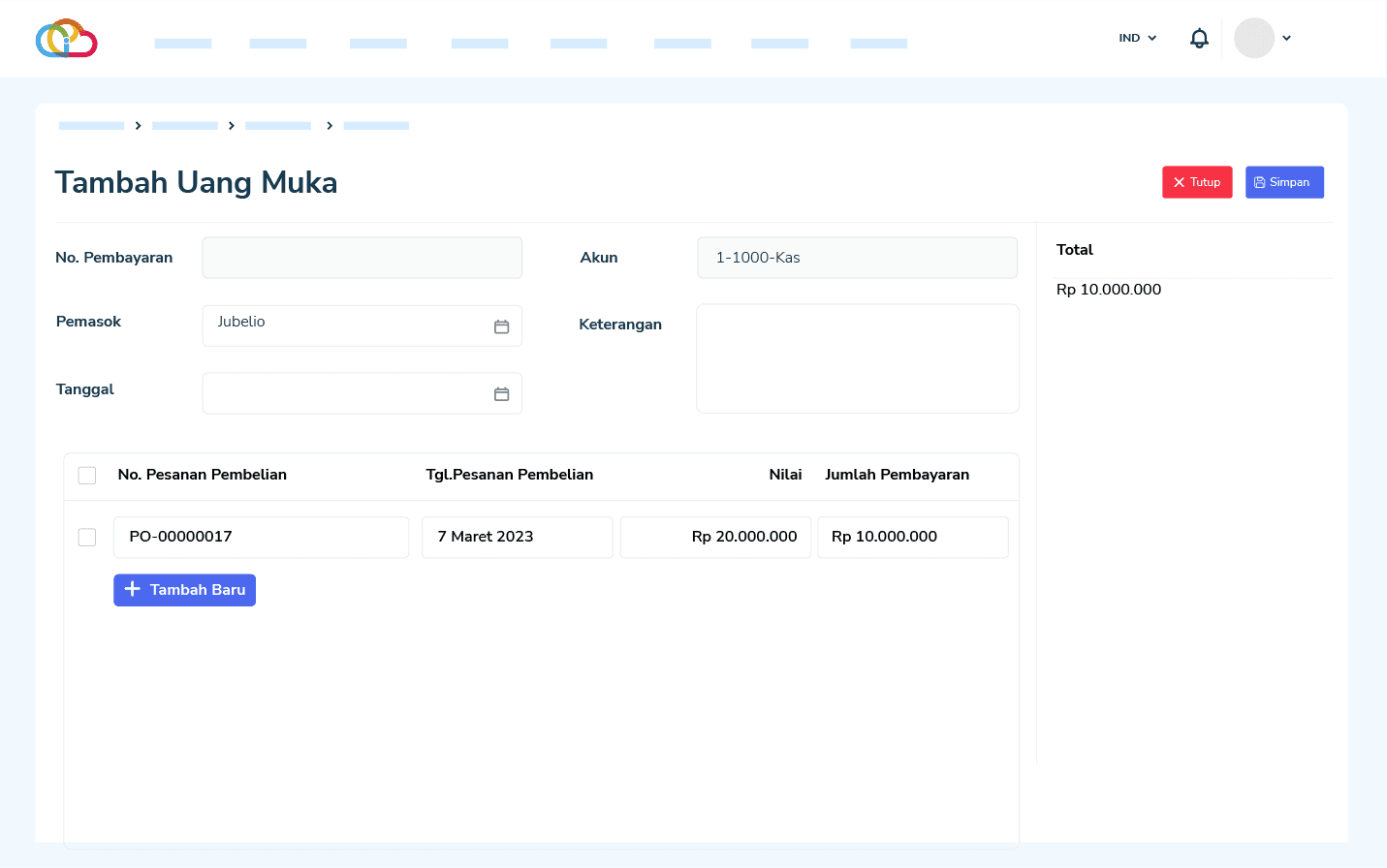
Task: Open the last top navigation menu item
Action: pyautogui.click(x=878, y=44)
